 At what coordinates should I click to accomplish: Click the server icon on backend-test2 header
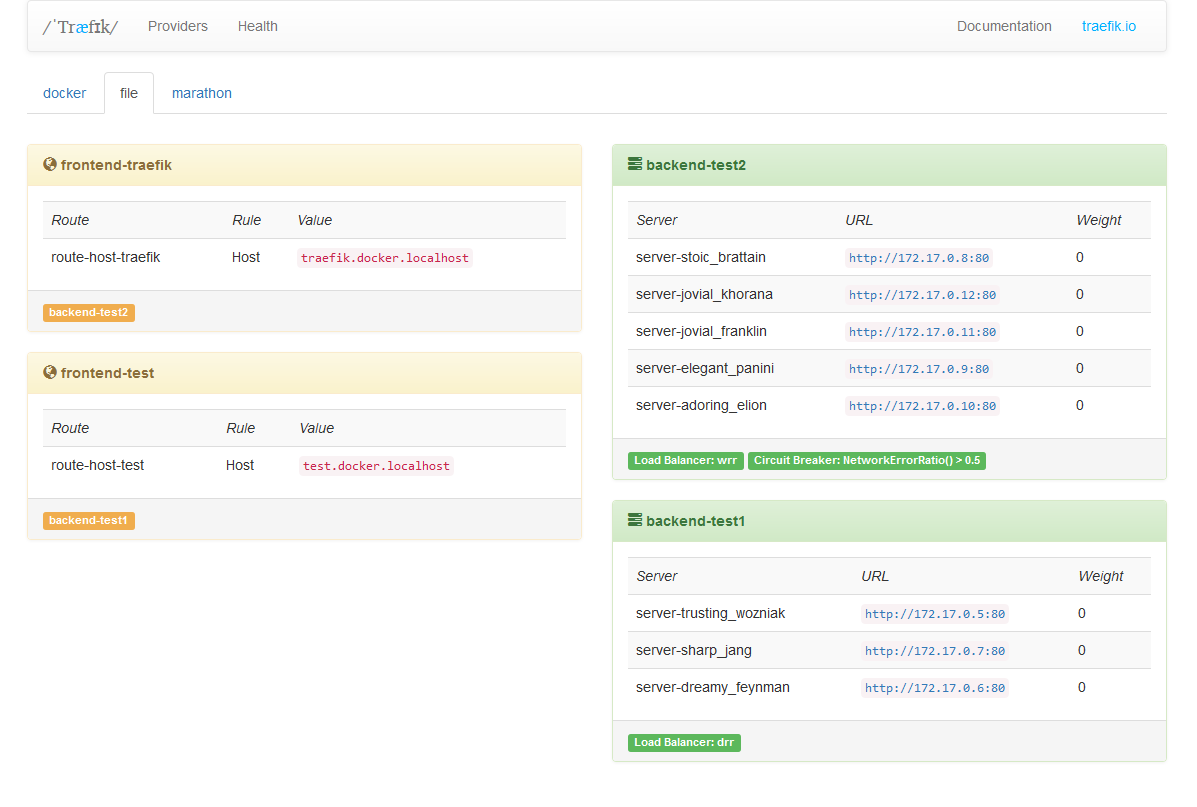point(633,164)
